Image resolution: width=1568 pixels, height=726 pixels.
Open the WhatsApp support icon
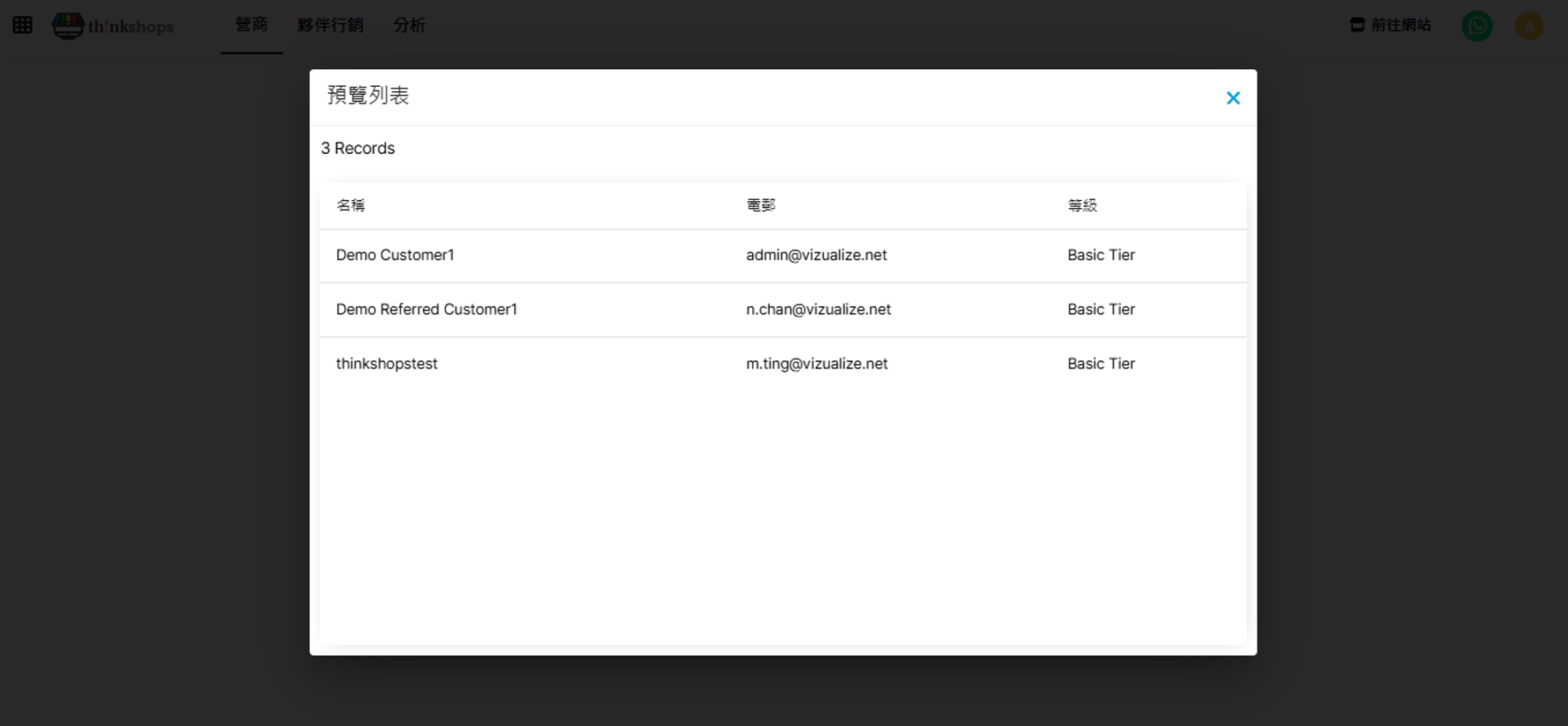(x=1476, y=26)
